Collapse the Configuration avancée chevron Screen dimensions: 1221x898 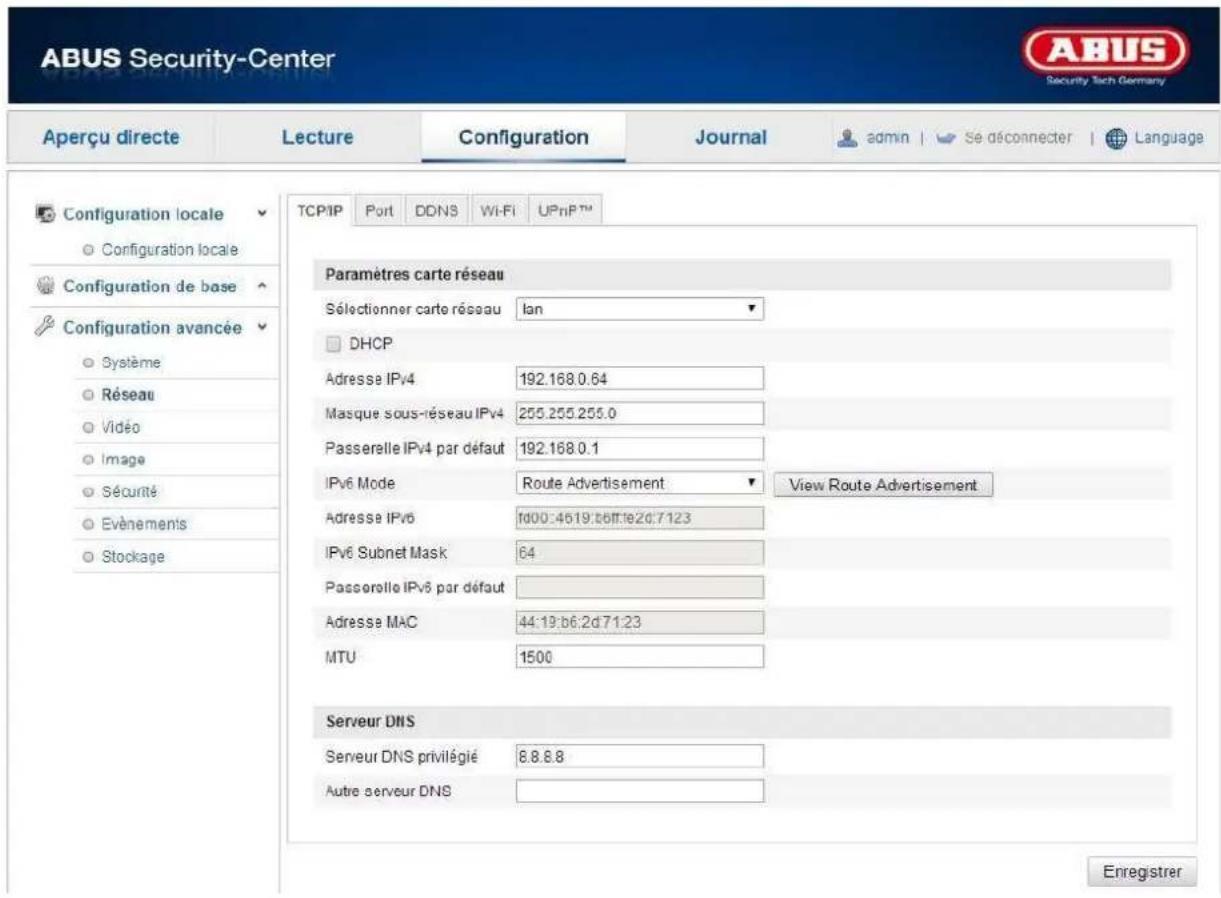pos(261,326)
